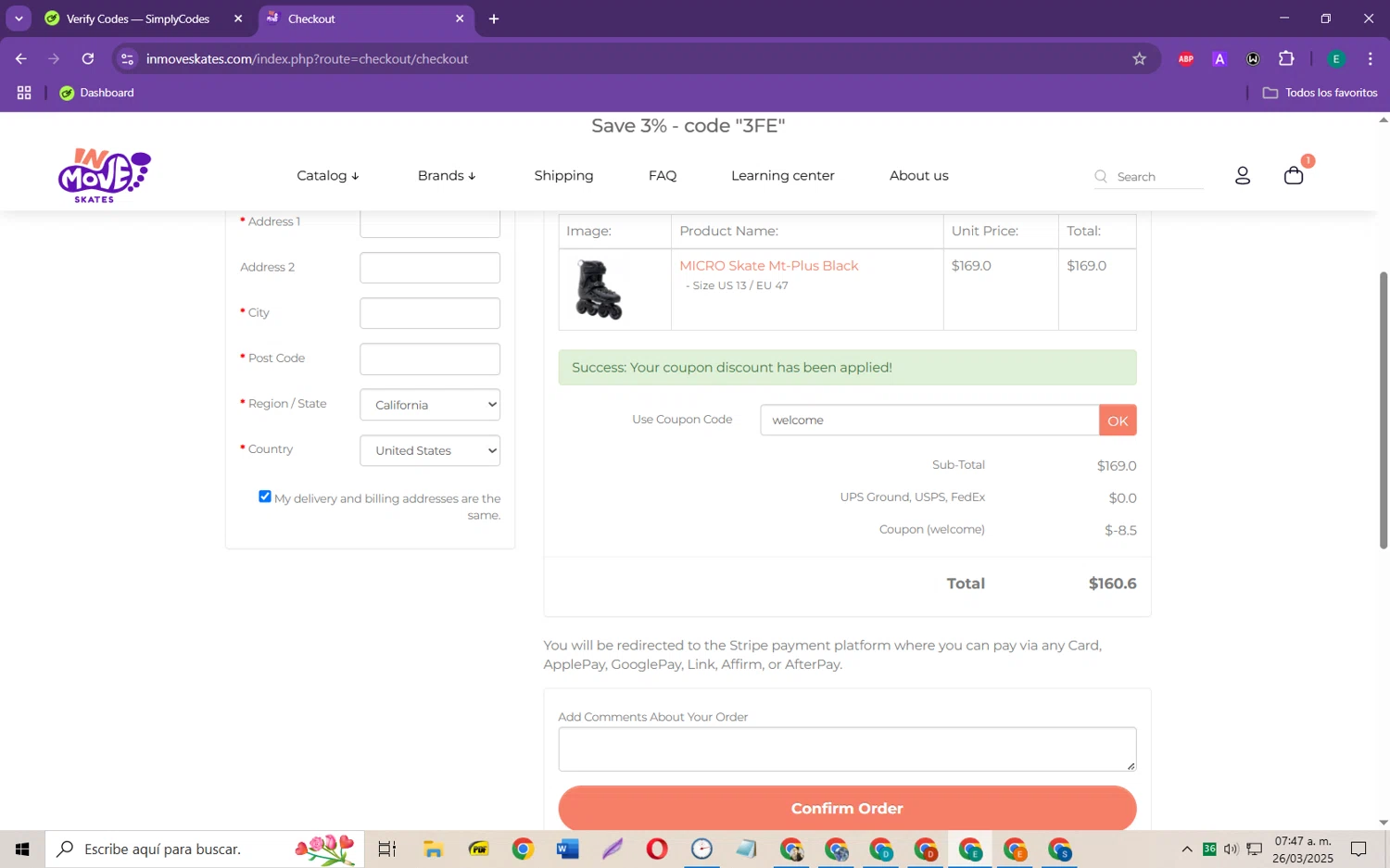This screenshot has height=868, width=1390.
Task: Open MICRO Skate Mt-Plus Black product link
Action: coord(769,265)
